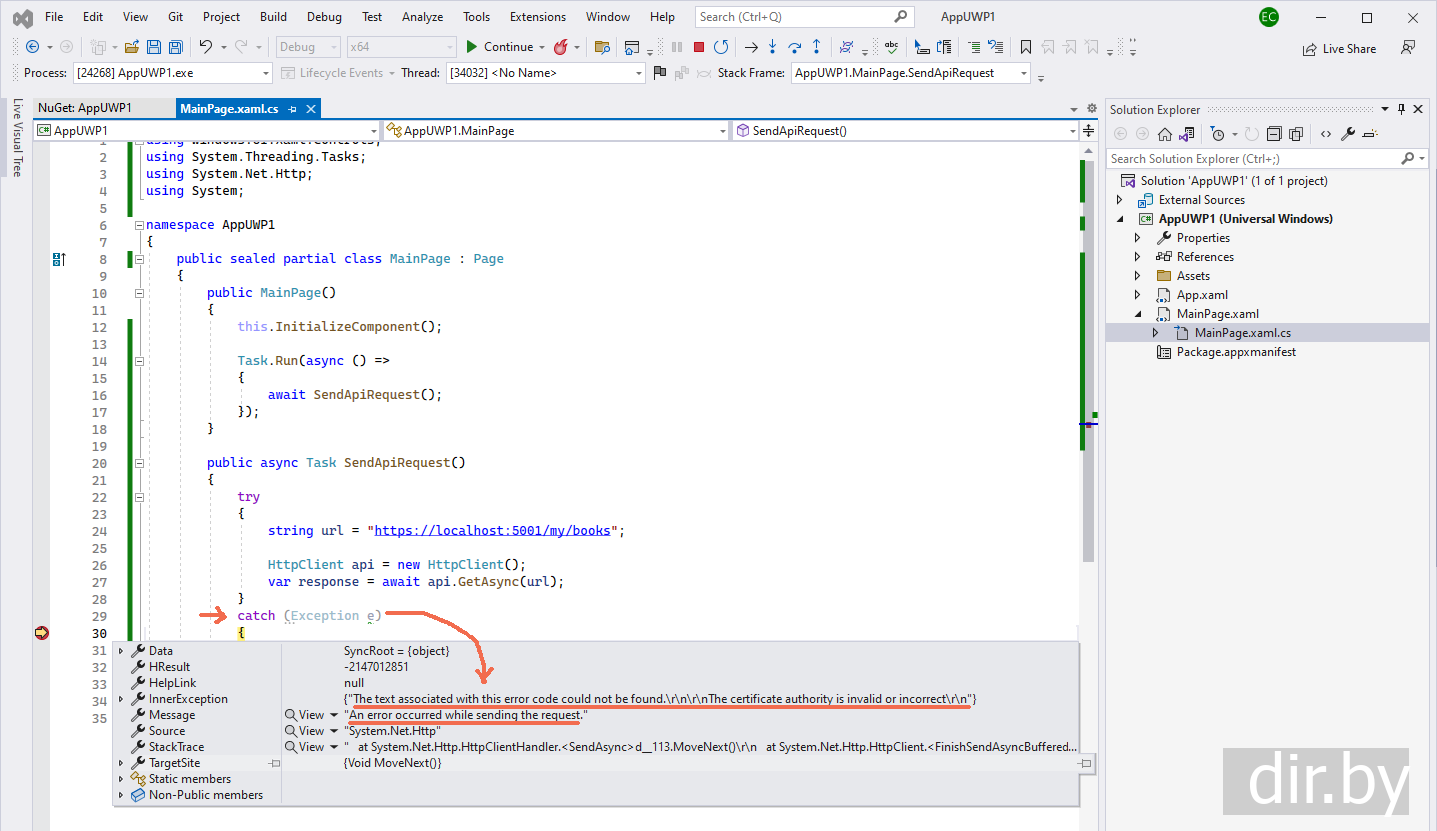Click Show Next Statement arrow icon
The height and width of the screenshot is (831, 1437).
(751, 47)
